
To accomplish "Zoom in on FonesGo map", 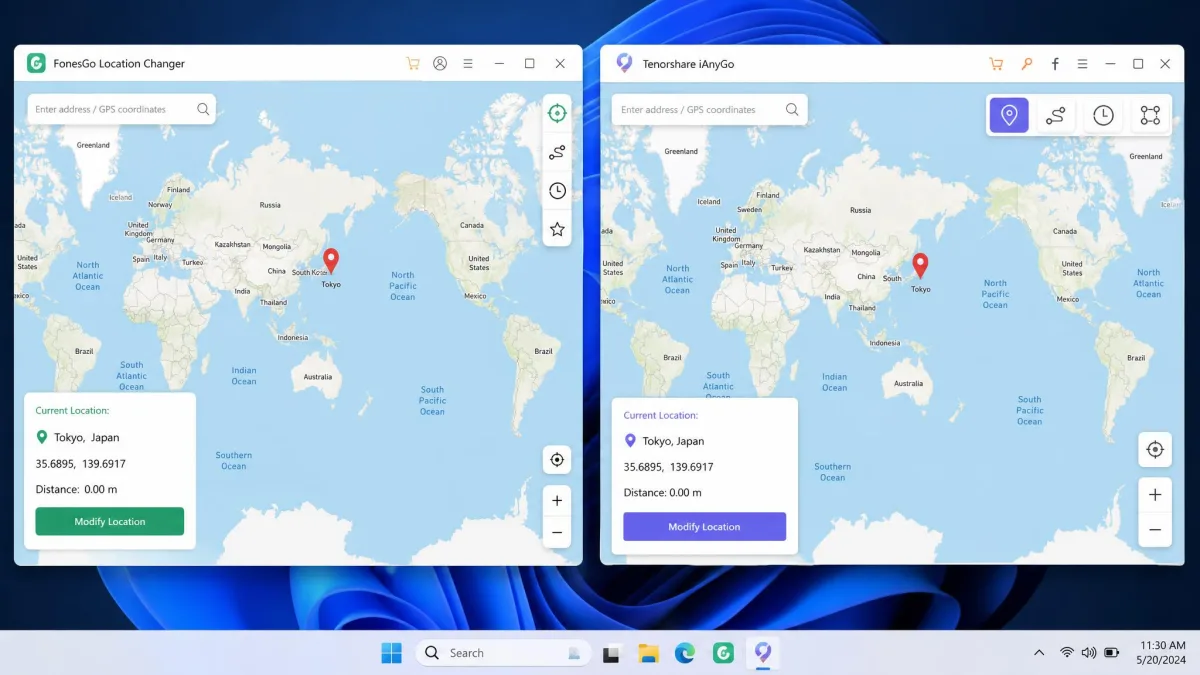I will pos(557,501).
